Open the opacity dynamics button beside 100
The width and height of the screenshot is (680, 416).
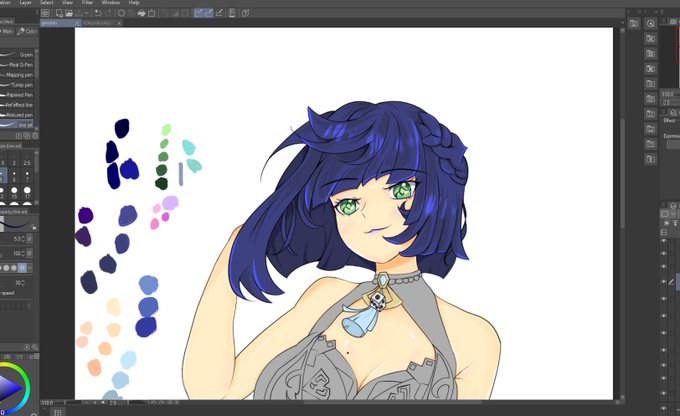[x=29, y=253]
